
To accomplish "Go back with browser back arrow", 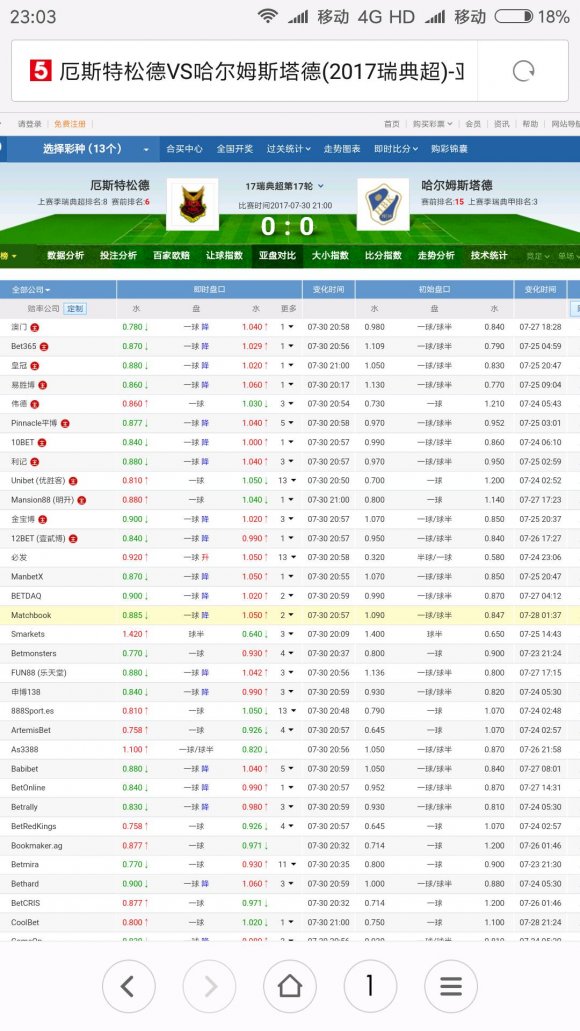I will [x=128, y=986].
